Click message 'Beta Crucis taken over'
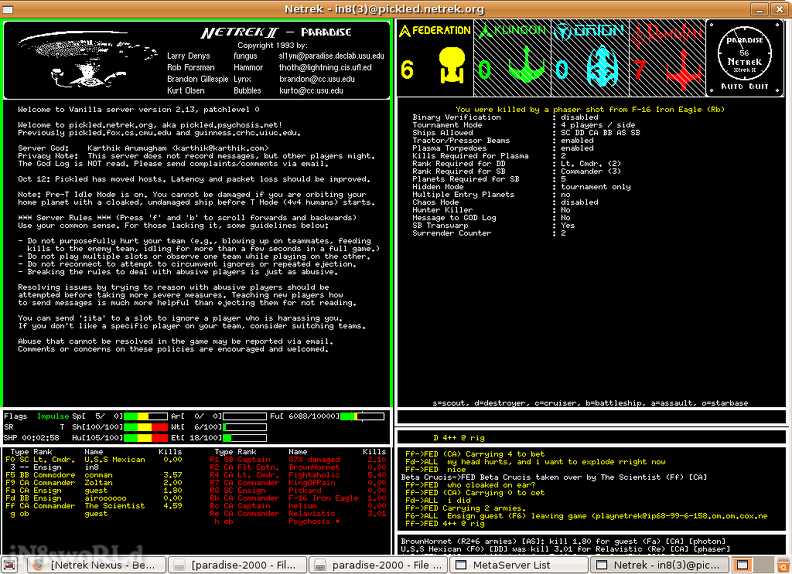The width and height of the screenshot is (792, 574). click(x=554, y=477)
